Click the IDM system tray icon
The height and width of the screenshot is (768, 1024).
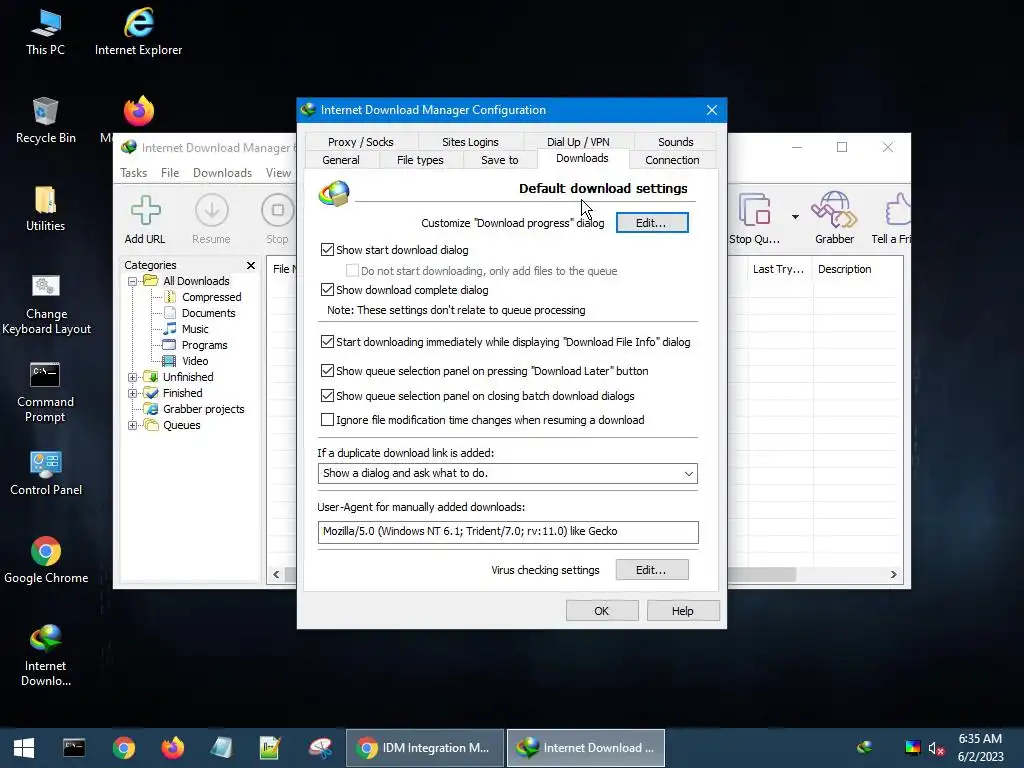point(865,747)
